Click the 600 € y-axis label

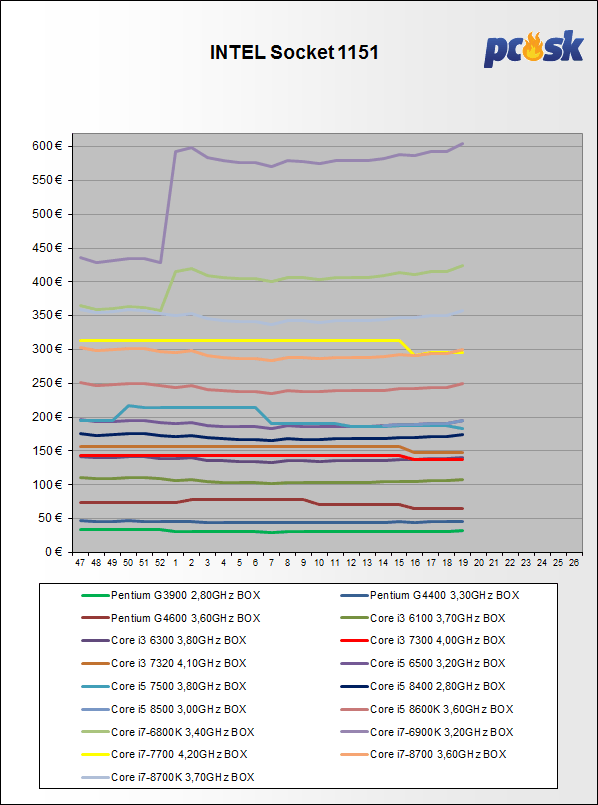[47, 146]
